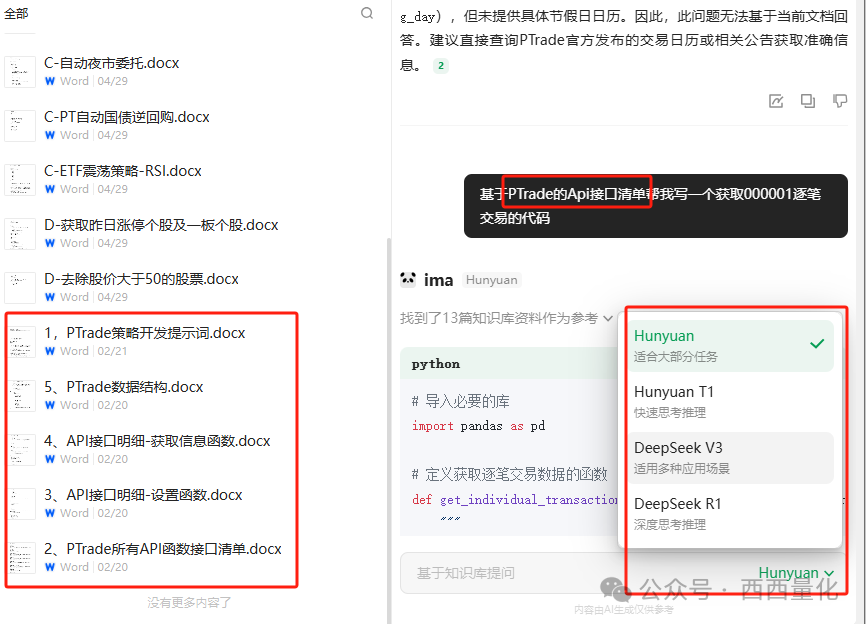
Task: Click Word icon under 5、PTrade数据结构.docx
Action: [x=50, y=405]
